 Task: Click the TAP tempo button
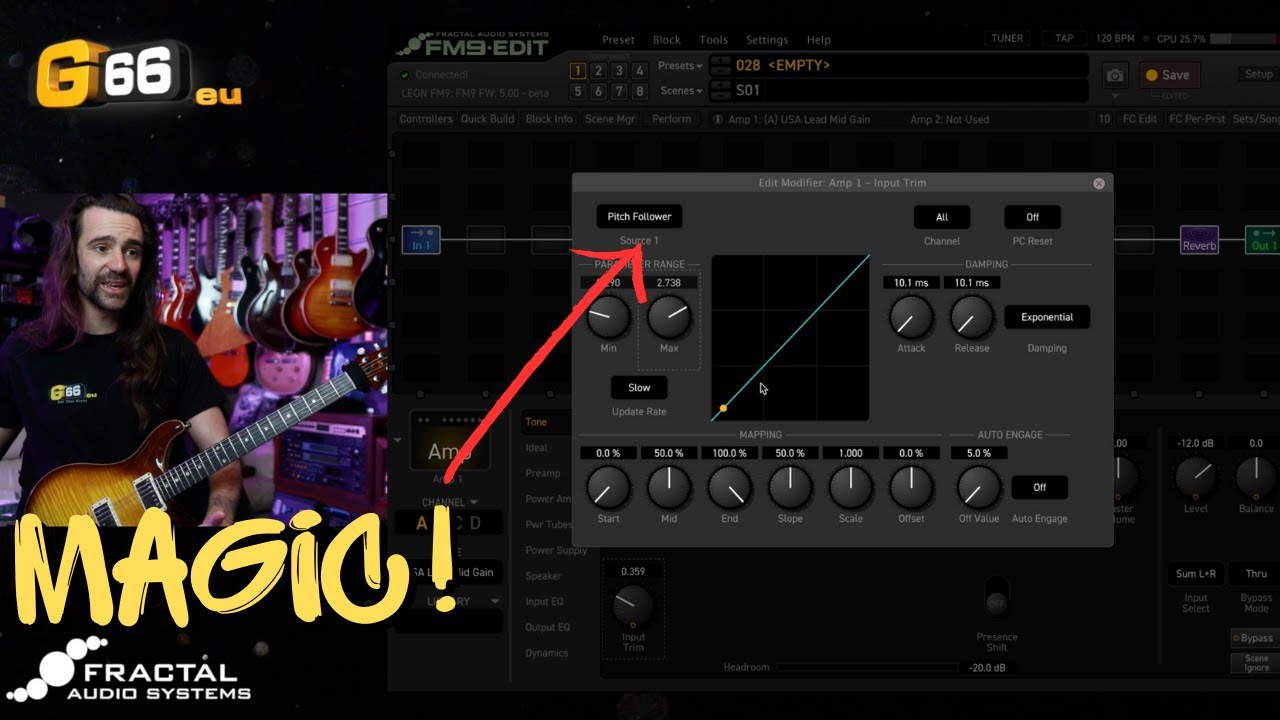coord(1064,39)
